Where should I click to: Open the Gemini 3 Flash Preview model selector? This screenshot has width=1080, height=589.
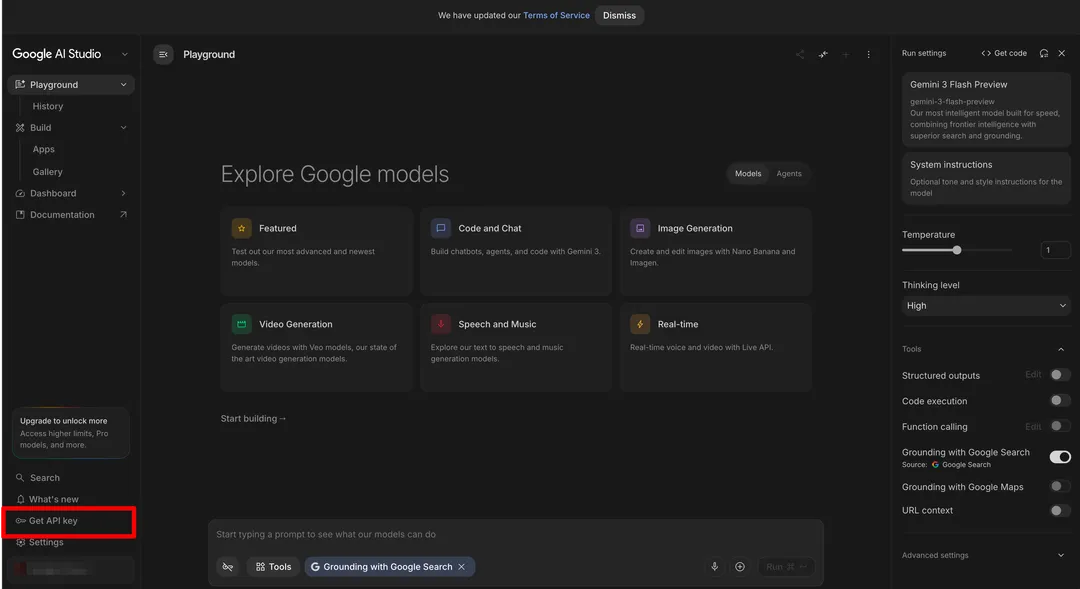click(x=986, y=110)
